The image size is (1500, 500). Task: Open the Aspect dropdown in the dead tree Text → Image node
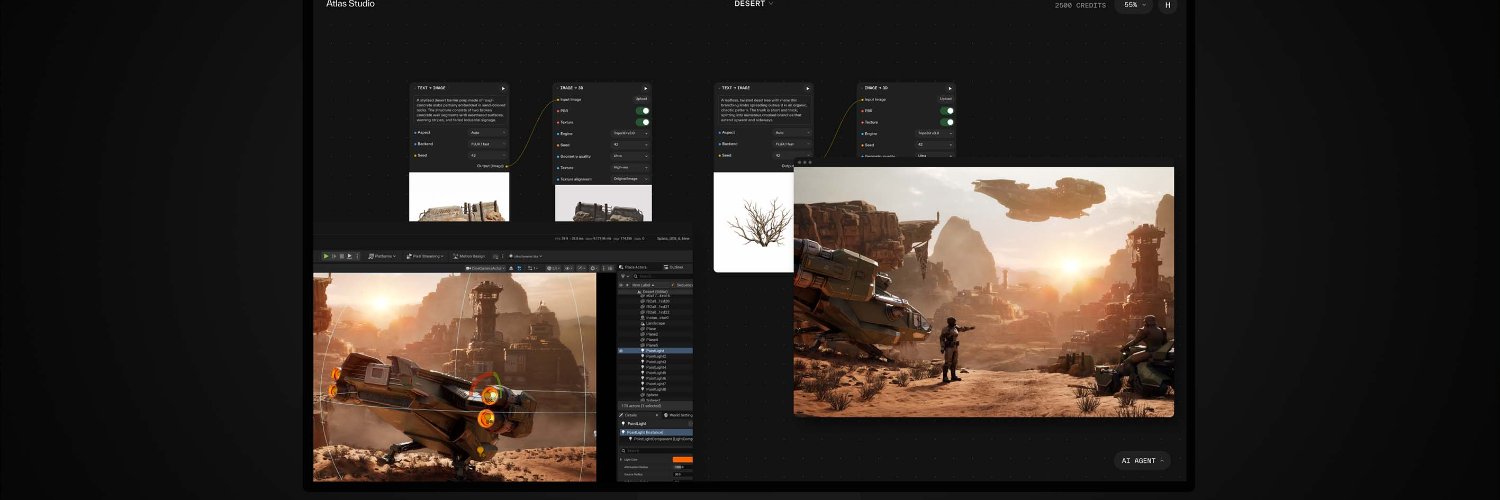tap(792, 132)
